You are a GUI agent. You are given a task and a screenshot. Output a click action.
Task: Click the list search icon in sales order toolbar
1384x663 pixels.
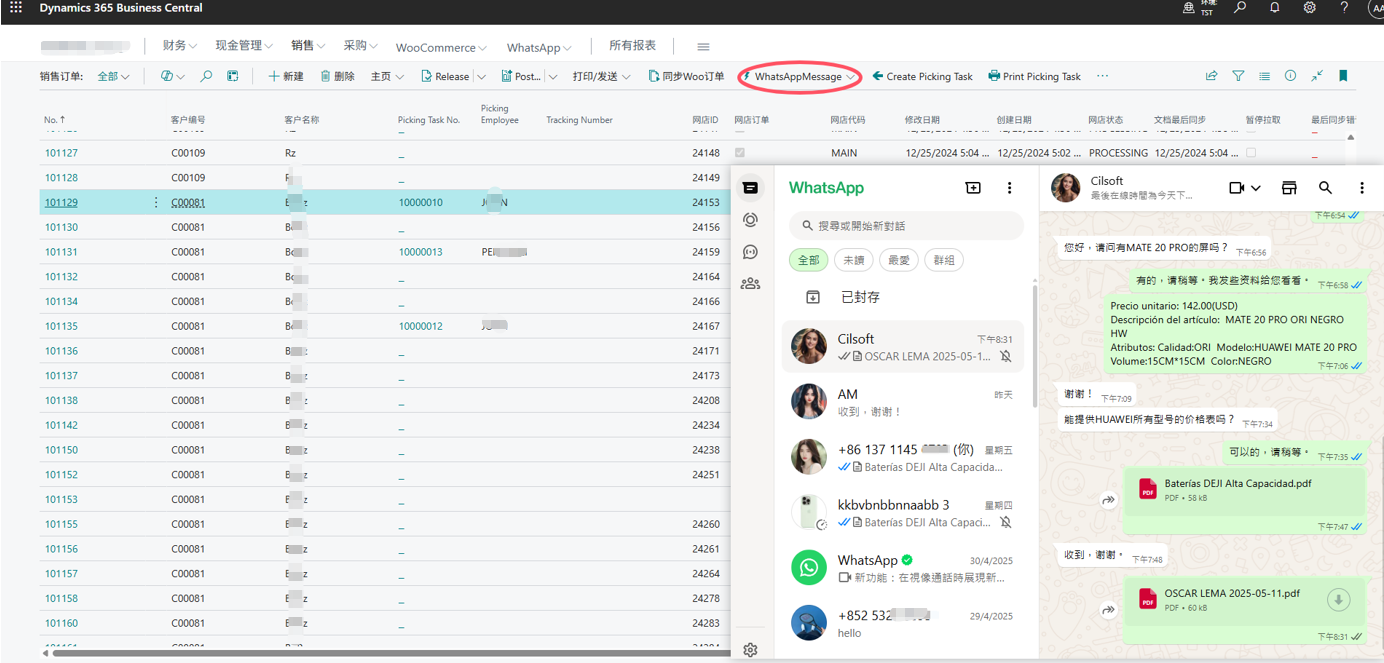click(206, 76)
